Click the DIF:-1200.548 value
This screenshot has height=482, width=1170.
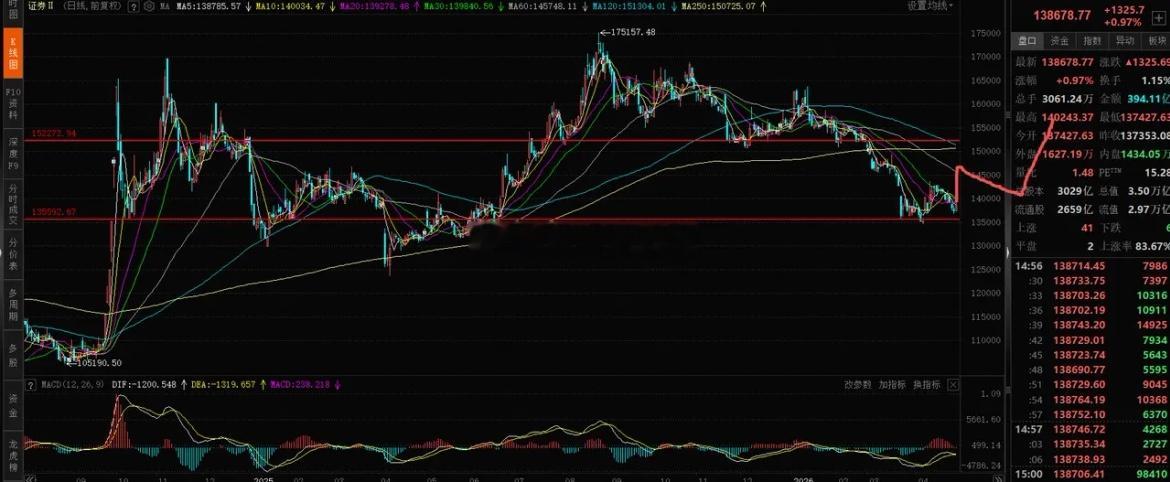point(144,385)
